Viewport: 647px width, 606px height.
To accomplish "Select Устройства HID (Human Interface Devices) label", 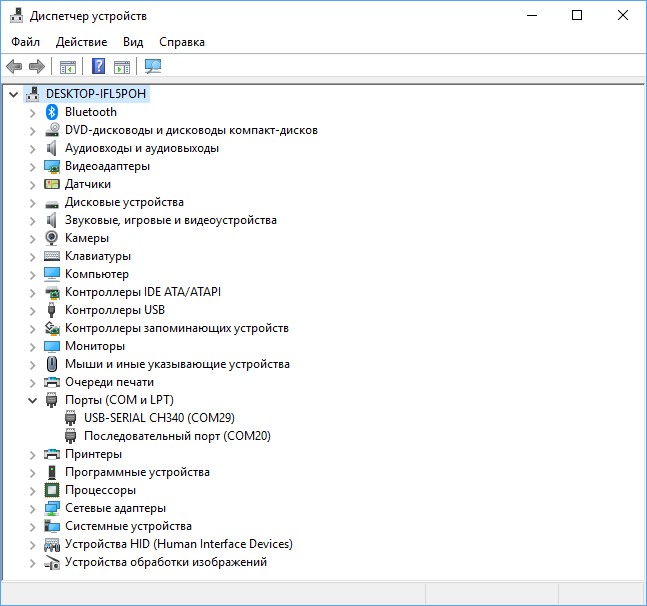I will click(179, 544).
